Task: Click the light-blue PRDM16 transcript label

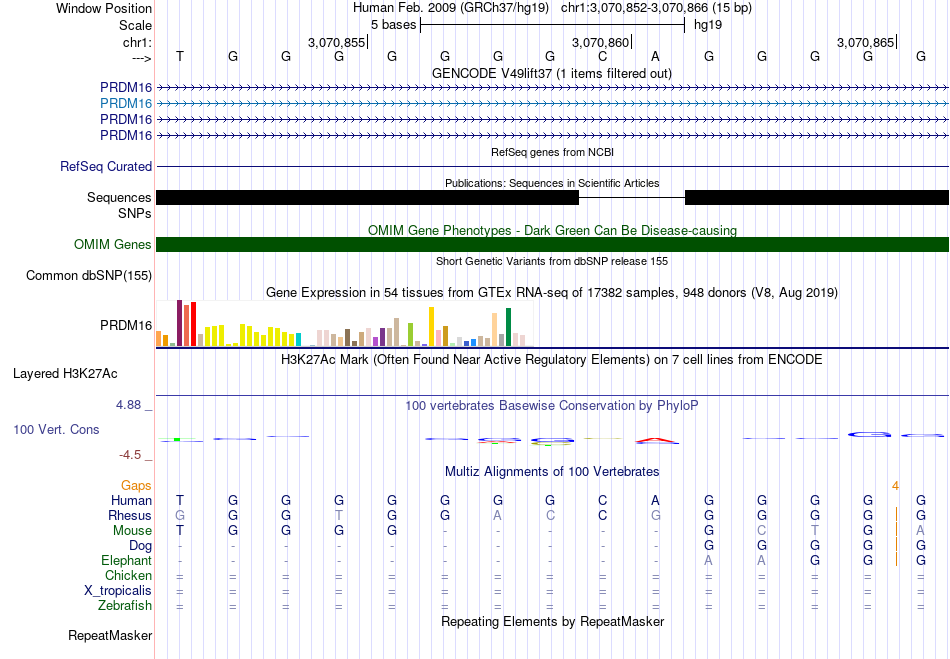Action: 126,103
